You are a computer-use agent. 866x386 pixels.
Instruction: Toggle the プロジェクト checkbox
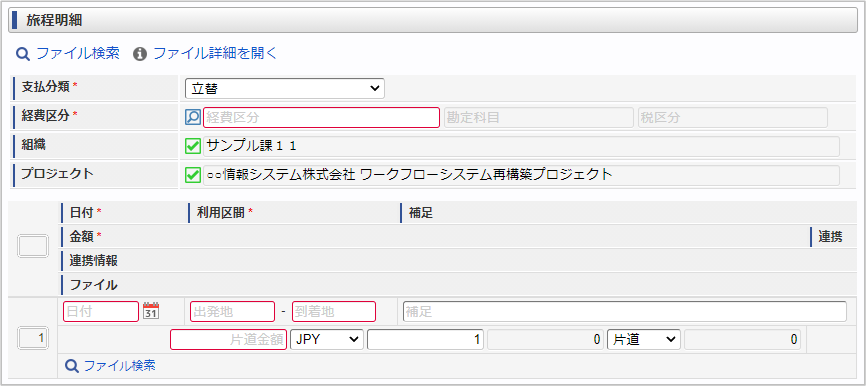click(192, 175)
